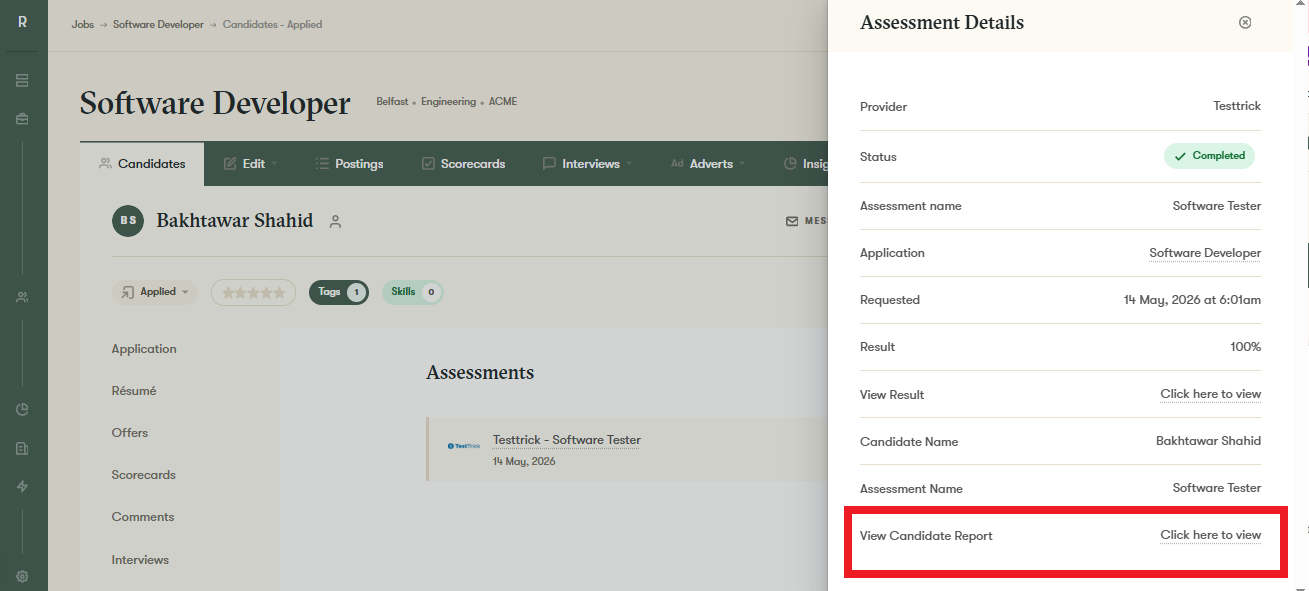The image size is (1309, 591).
Task: Switch to the Postings tab
Action: pos(349,164)
